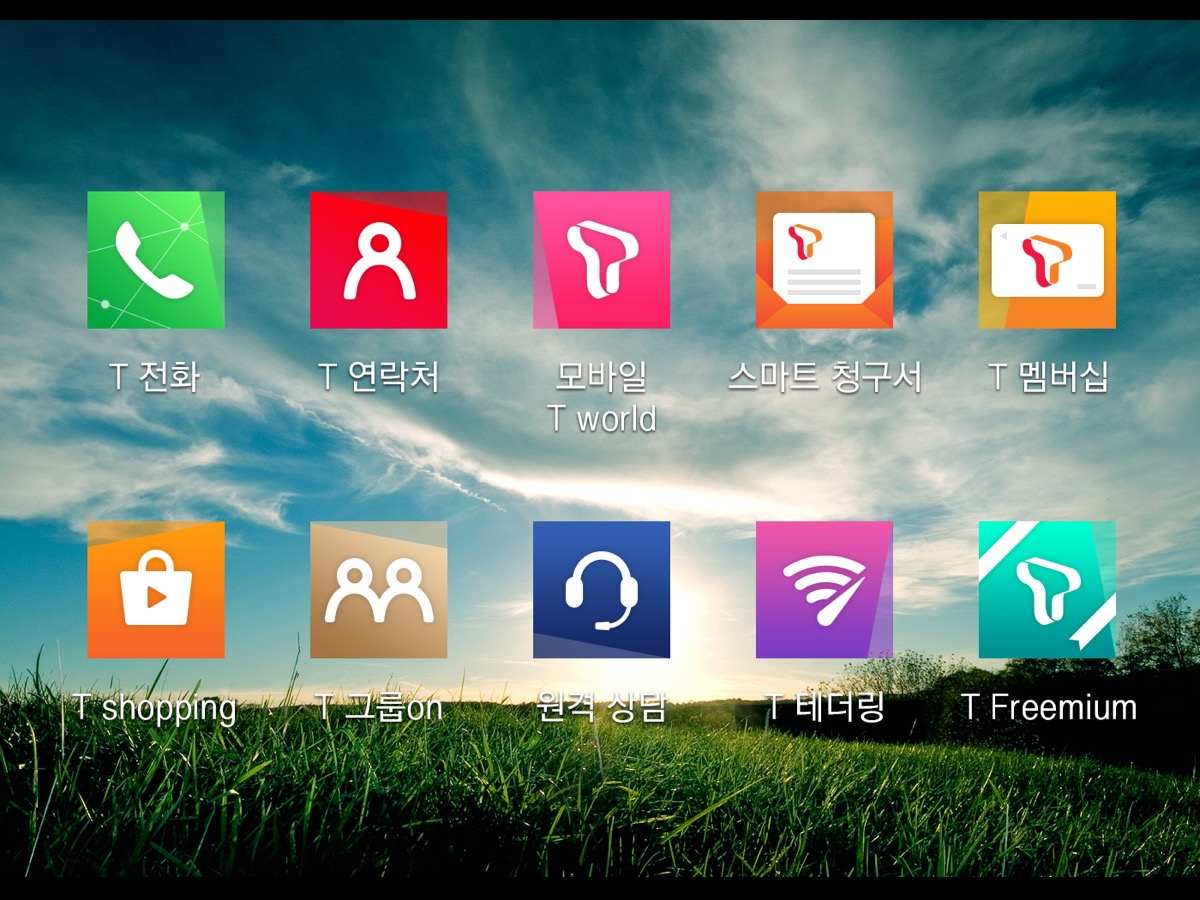The image size is (1200, 900).
Task: Tap the "모바일 T world" label text
Action: pyautogui.click(x=601, y=397)
